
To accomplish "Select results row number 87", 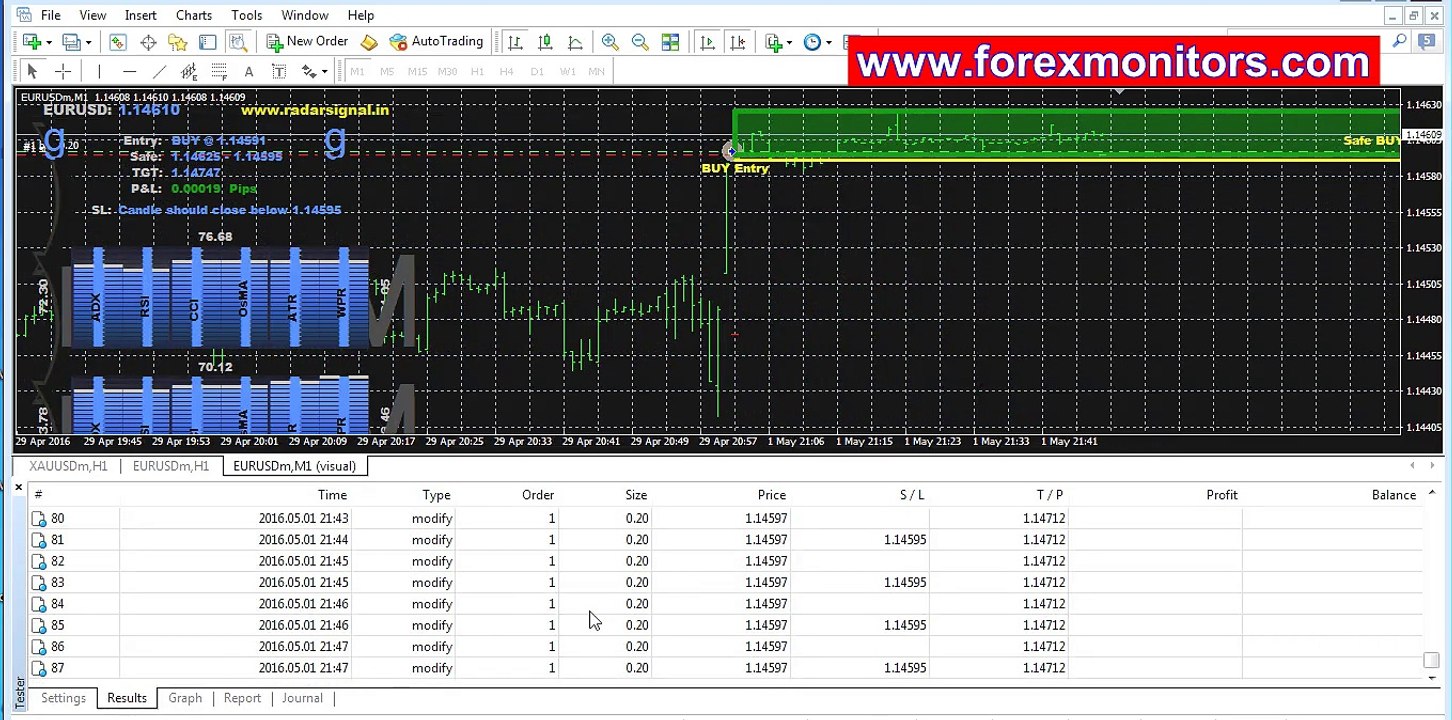I will tap(726, 668).
